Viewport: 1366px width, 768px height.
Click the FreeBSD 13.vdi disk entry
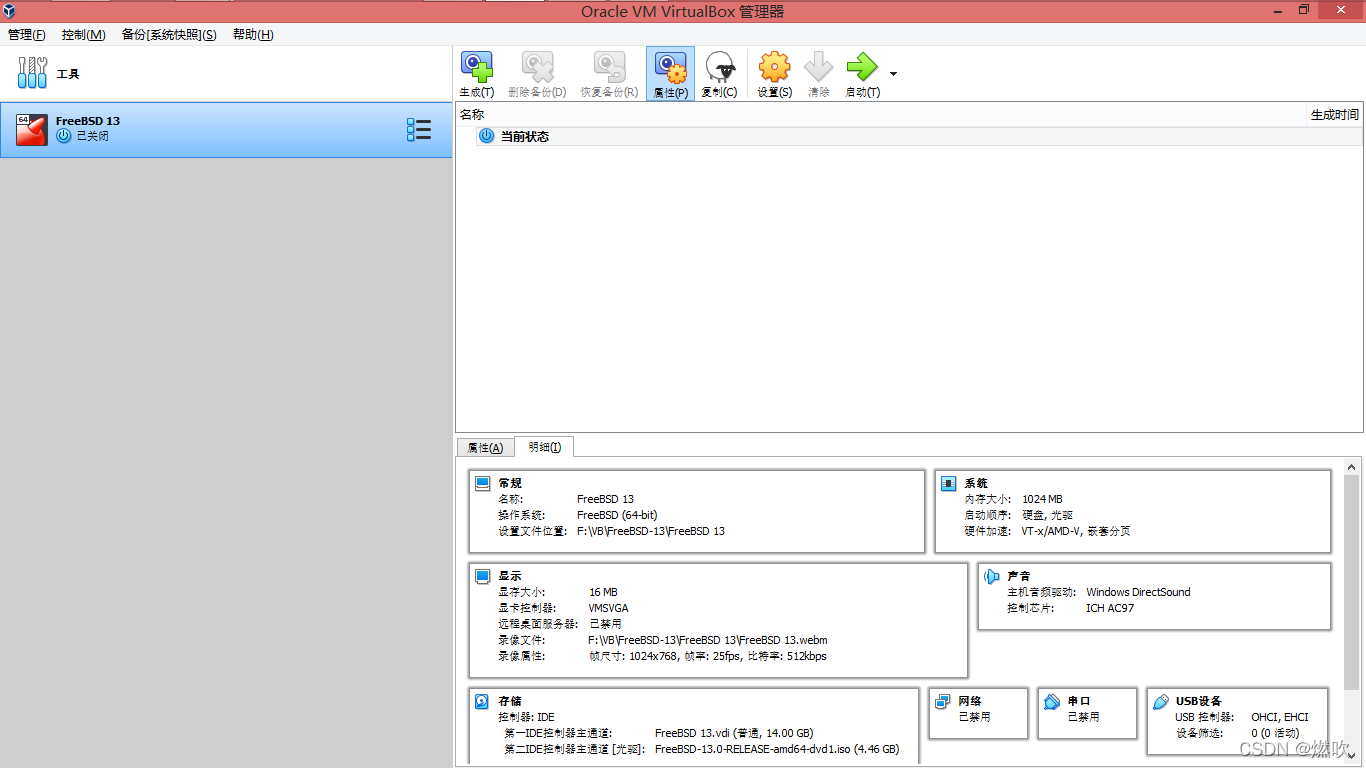pos(734,733)
